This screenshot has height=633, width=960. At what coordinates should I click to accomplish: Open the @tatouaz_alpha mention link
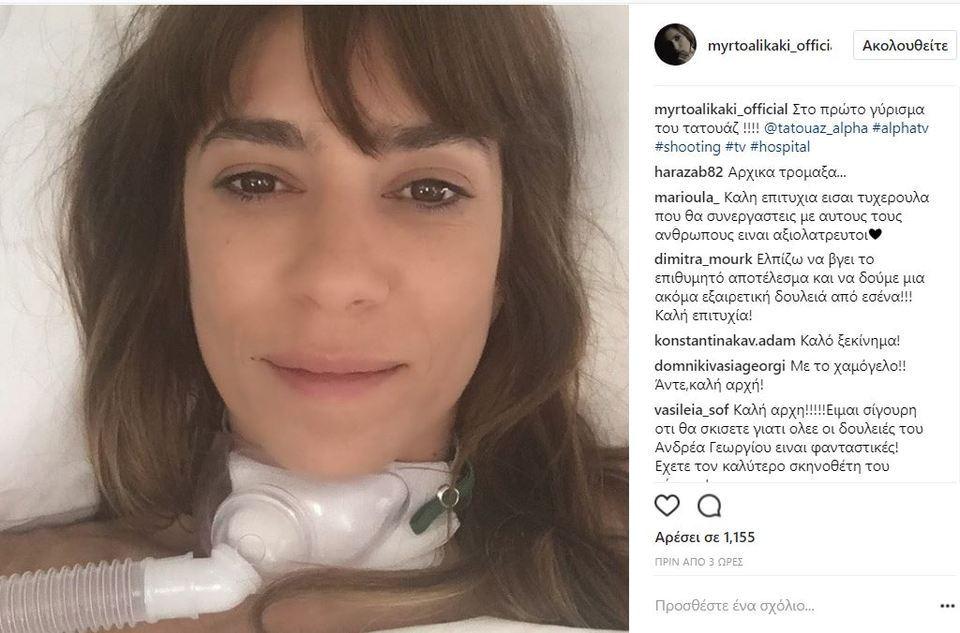pyautogui.click(x=816, y=128)
